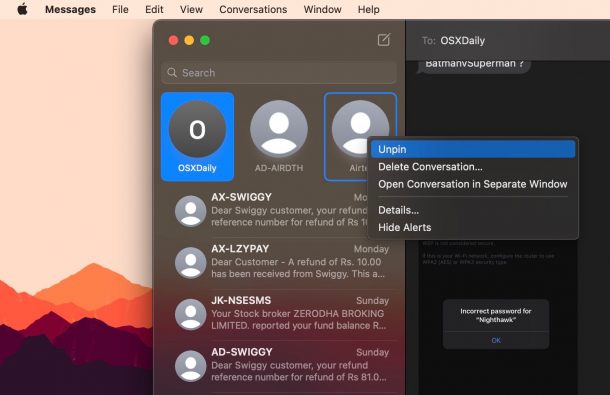Open the Apple menu logo
This screenshot has width=610, height=395.
tap(23, 9)
